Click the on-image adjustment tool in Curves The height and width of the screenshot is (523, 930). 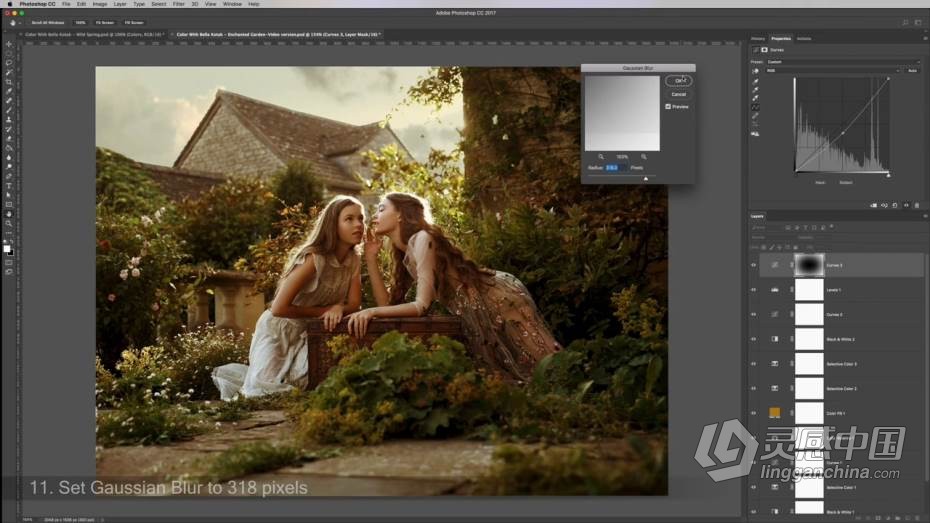[755, 71]
